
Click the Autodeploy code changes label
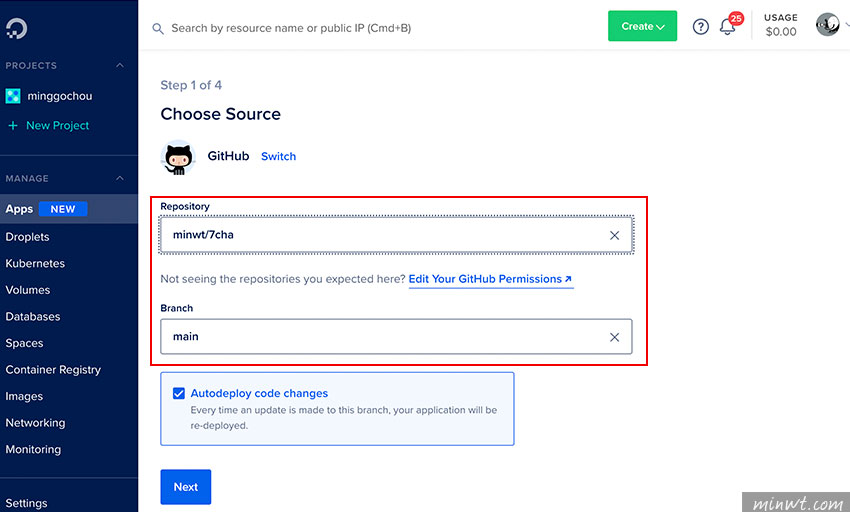pos(259,393)
